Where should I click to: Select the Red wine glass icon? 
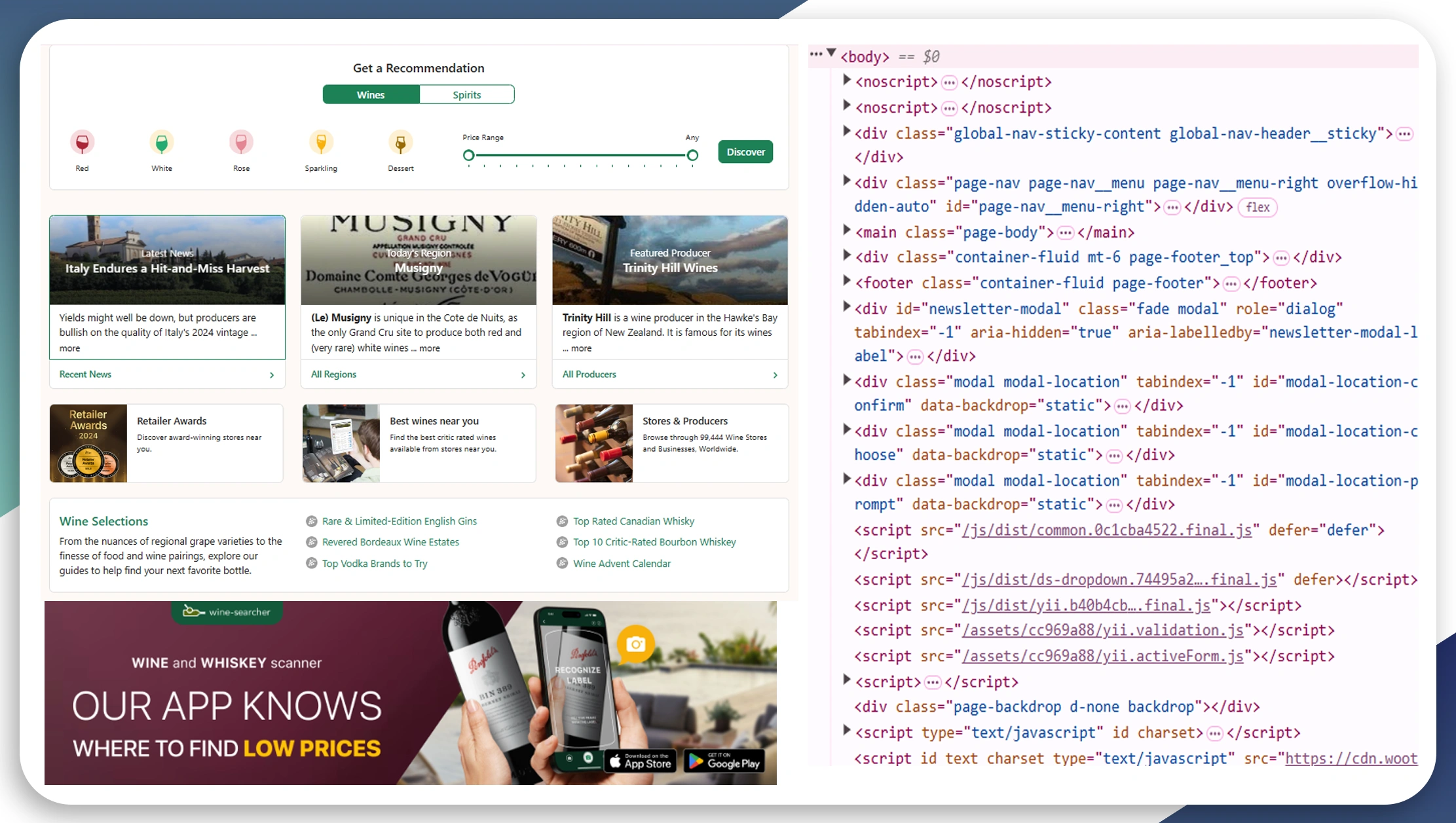point(82,142)
